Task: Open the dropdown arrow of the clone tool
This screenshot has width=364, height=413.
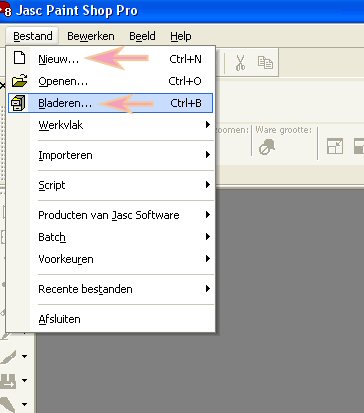Action: click(x=25, y=380)
